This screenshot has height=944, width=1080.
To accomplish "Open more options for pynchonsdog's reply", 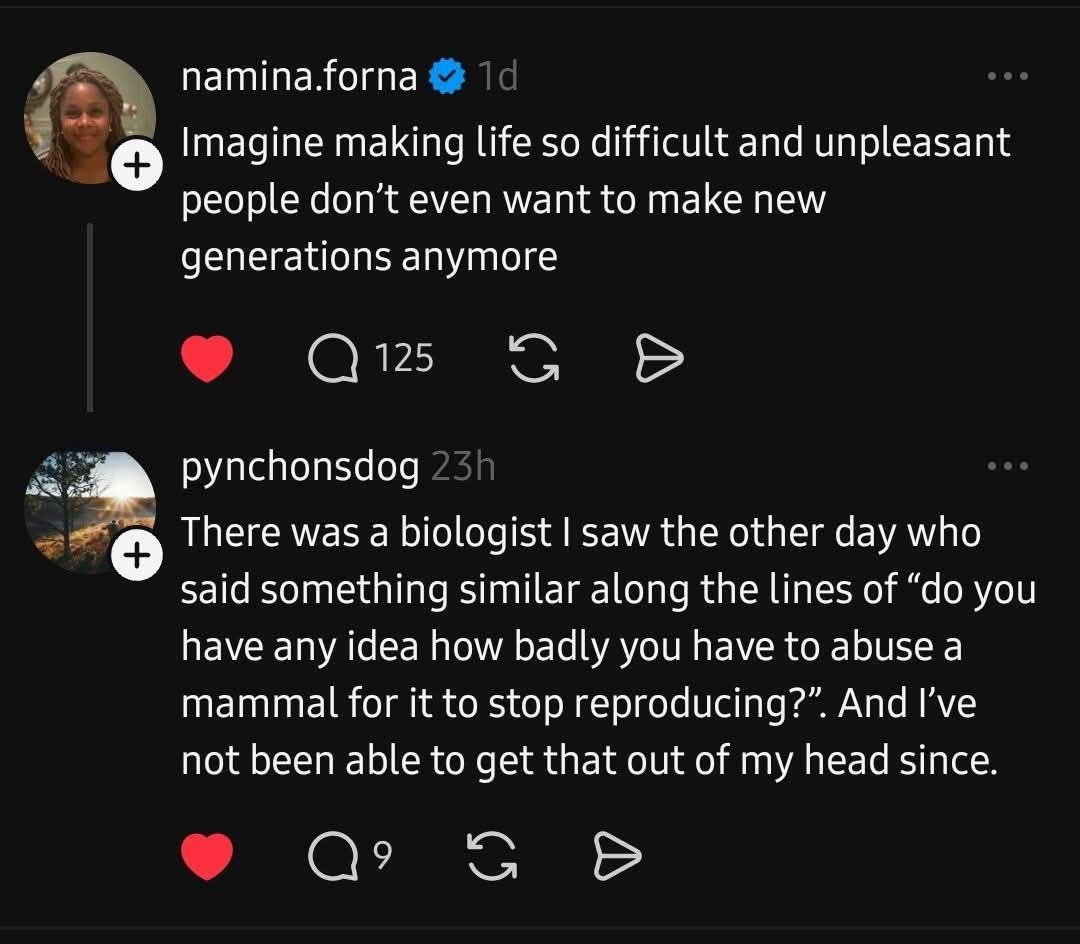I will point(1007,466).
